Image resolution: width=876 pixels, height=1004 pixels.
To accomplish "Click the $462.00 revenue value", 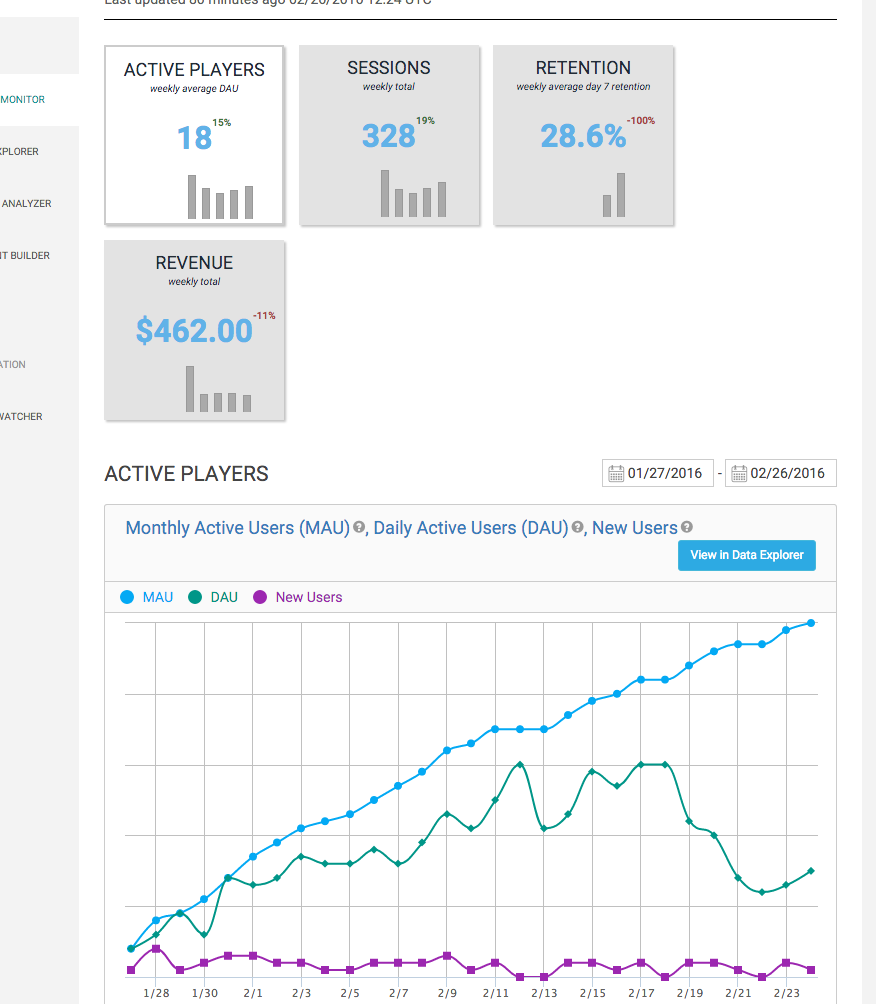I will (194, 331).
